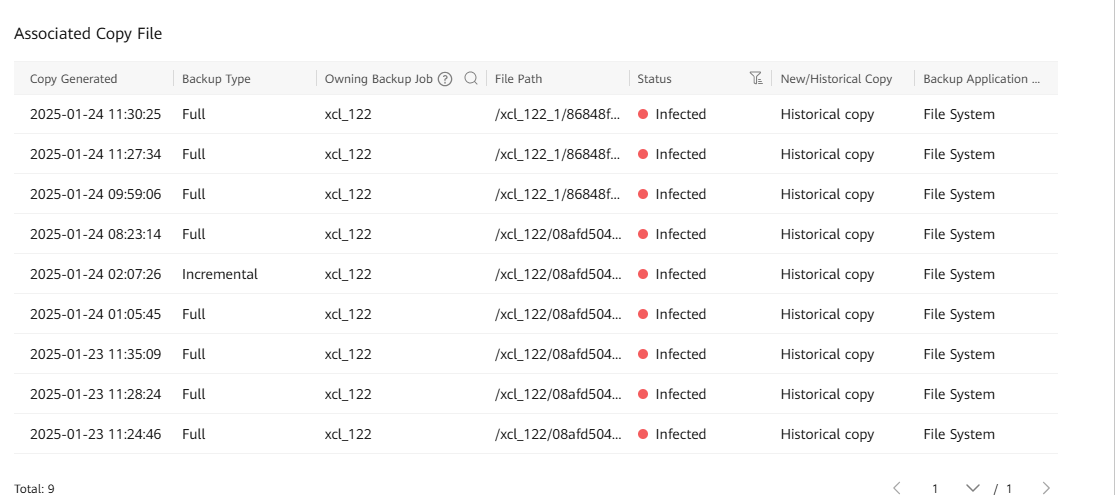Image resolution: width=1115 pixels, height=495 pixels.
Task: Click the New/Historical Copy column header
Action: [x=836, y=79]
